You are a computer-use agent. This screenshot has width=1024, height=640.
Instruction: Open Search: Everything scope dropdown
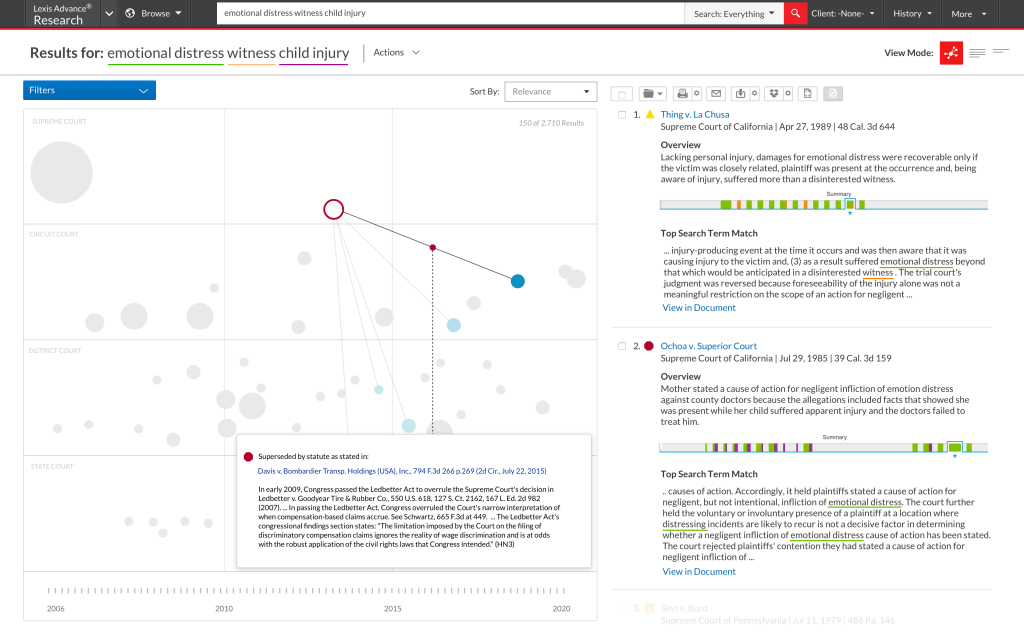pyautogui.click(x=734, y=13)
